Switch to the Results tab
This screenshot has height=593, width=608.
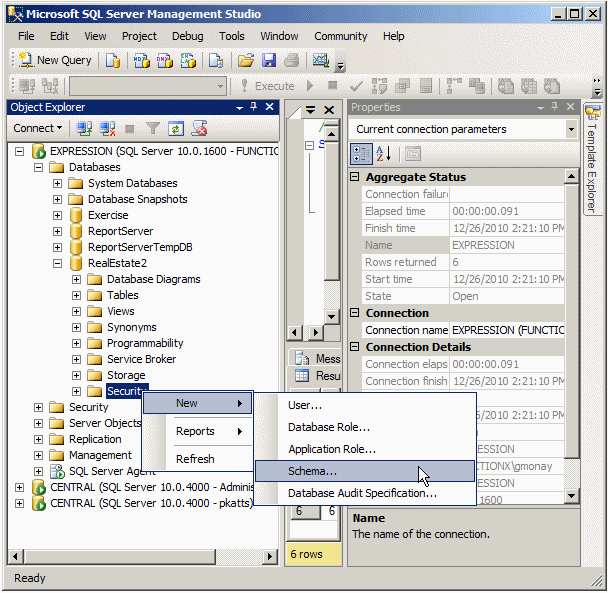click(x=317, y=376)
